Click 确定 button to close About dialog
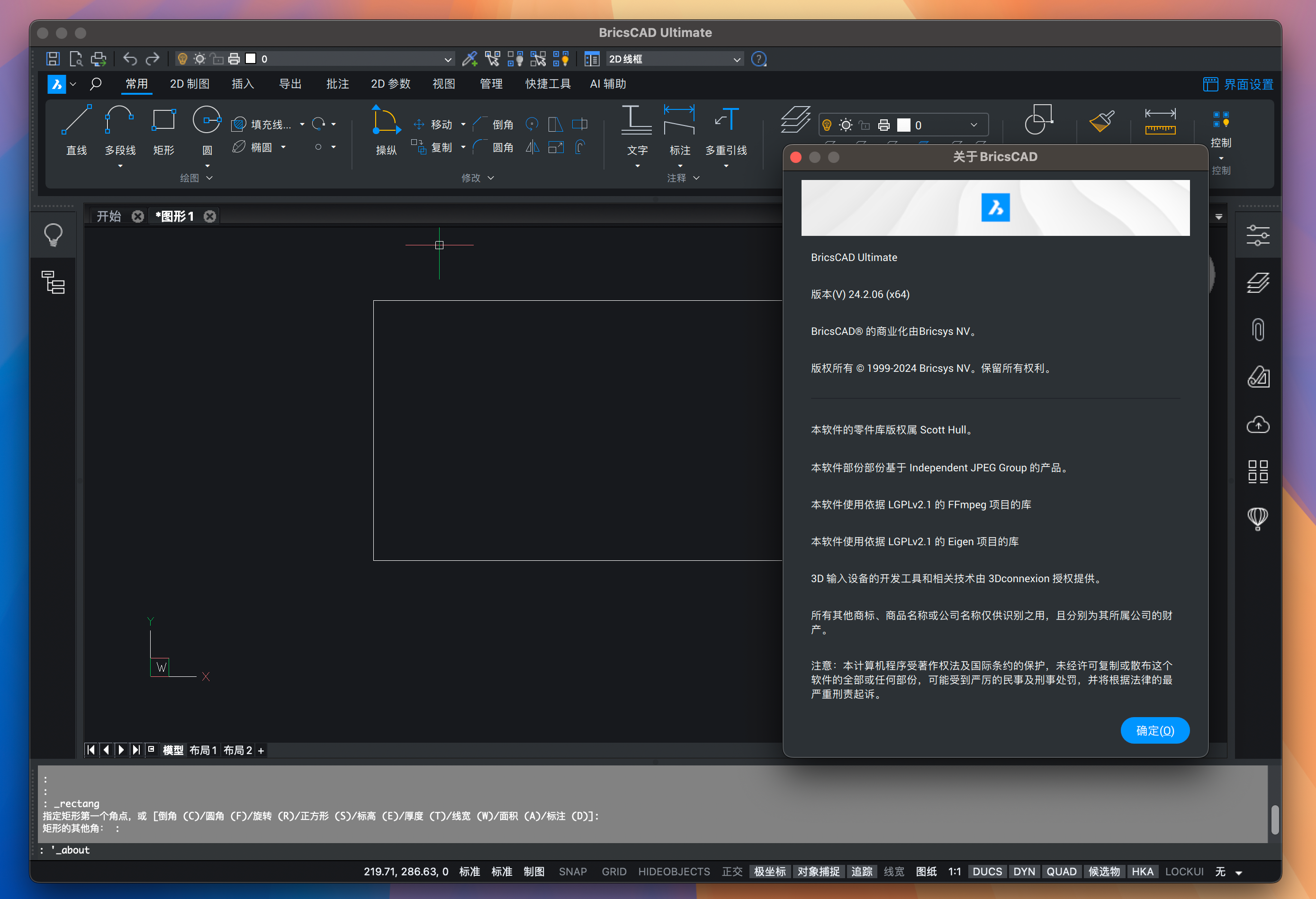The width and height of the screenshot is (1316, 899). (1155, 731)
